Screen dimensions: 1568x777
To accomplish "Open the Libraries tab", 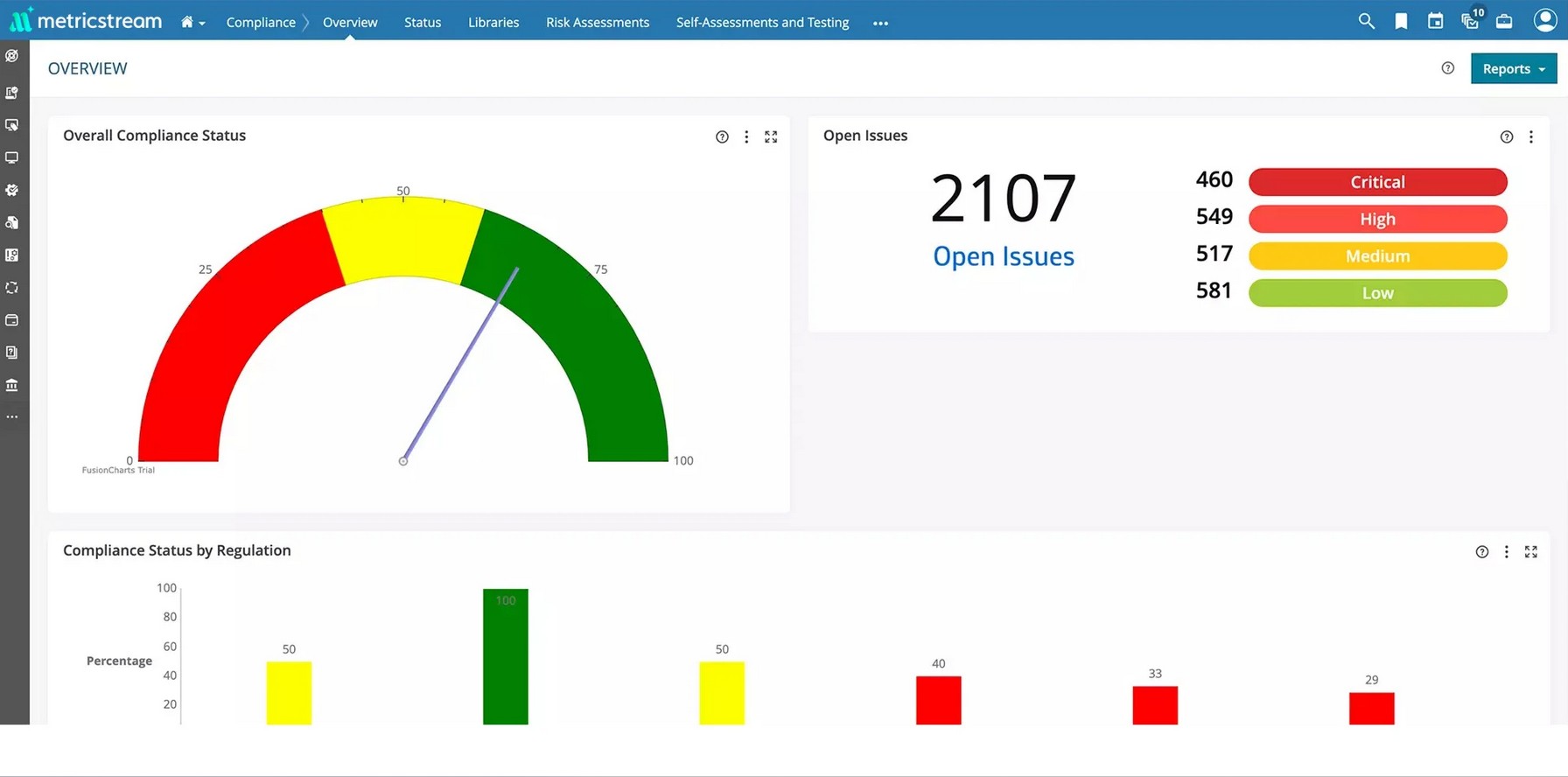I will tap(493, 23).
